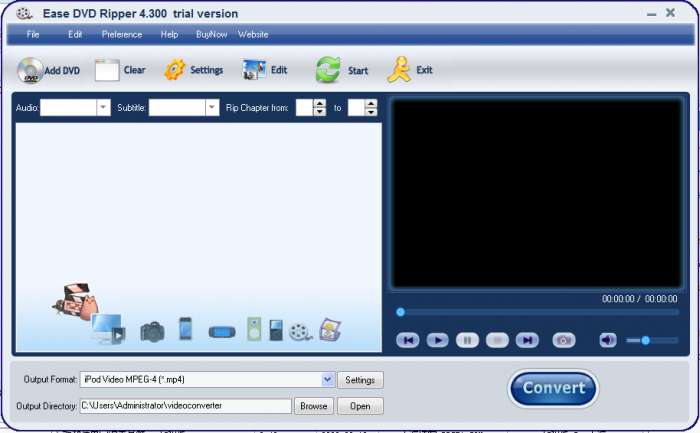Open Settings from the gear toolbar icon
The width and height of the screenshot is (700, 433).
pyautogui.click(x=176, y=71)
